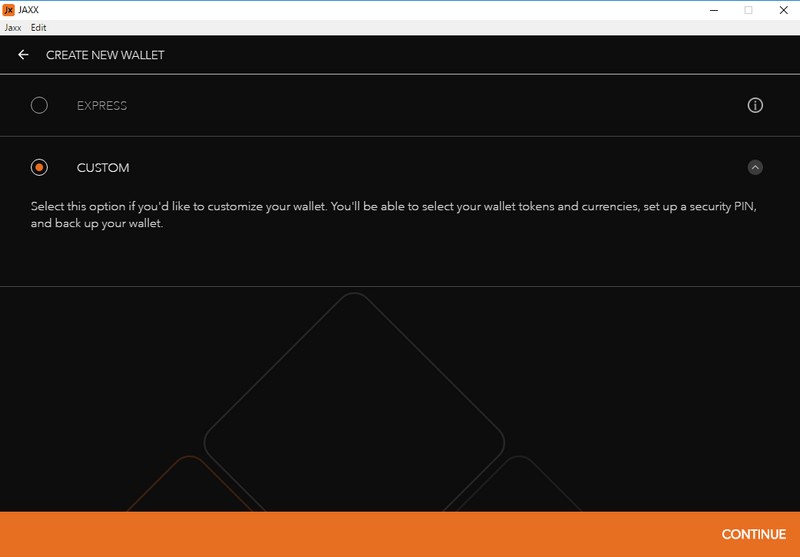Click the Jaxx logo in title bar

click(9, 9)
